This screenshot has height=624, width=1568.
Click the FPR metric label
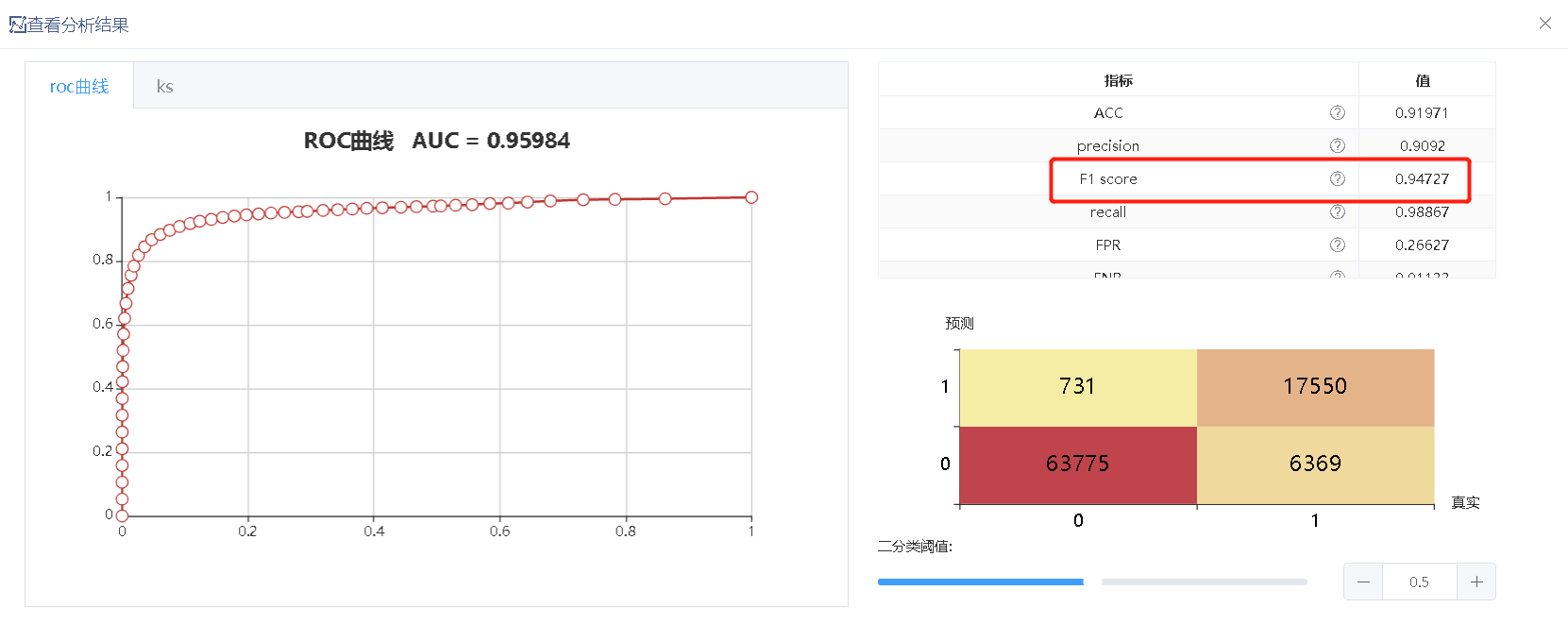pos(1108,245)
